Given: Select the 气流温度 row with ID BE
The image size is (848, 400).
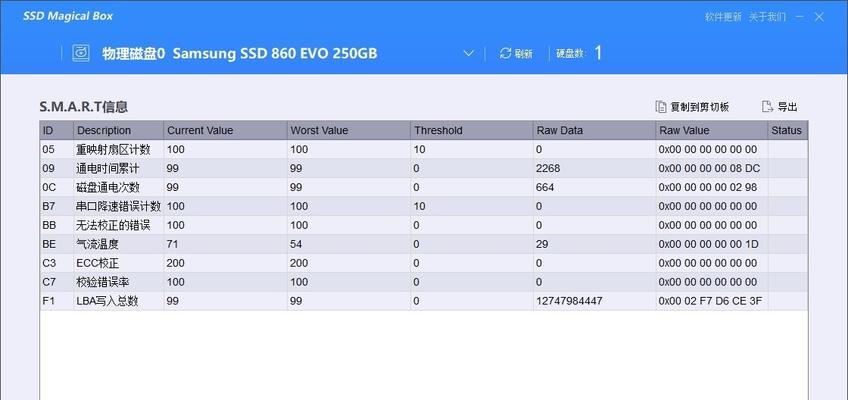Looking at the screenshot, I should point(424,244).
